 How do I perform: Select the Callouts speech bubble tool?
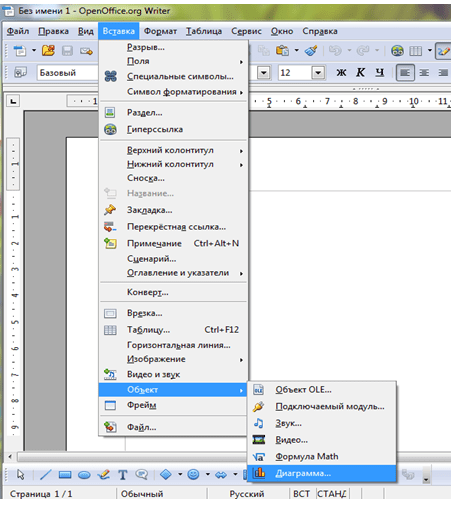point(142,475)
